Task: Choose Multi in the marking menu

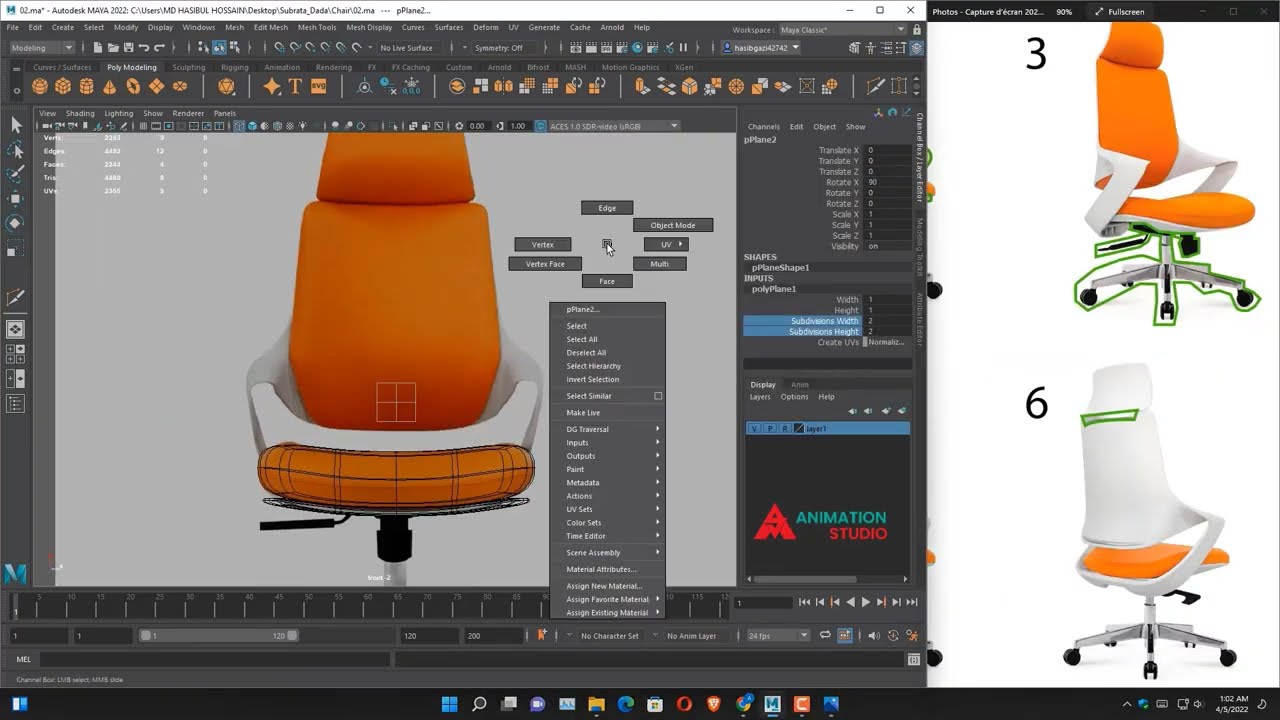Action: 660,264
